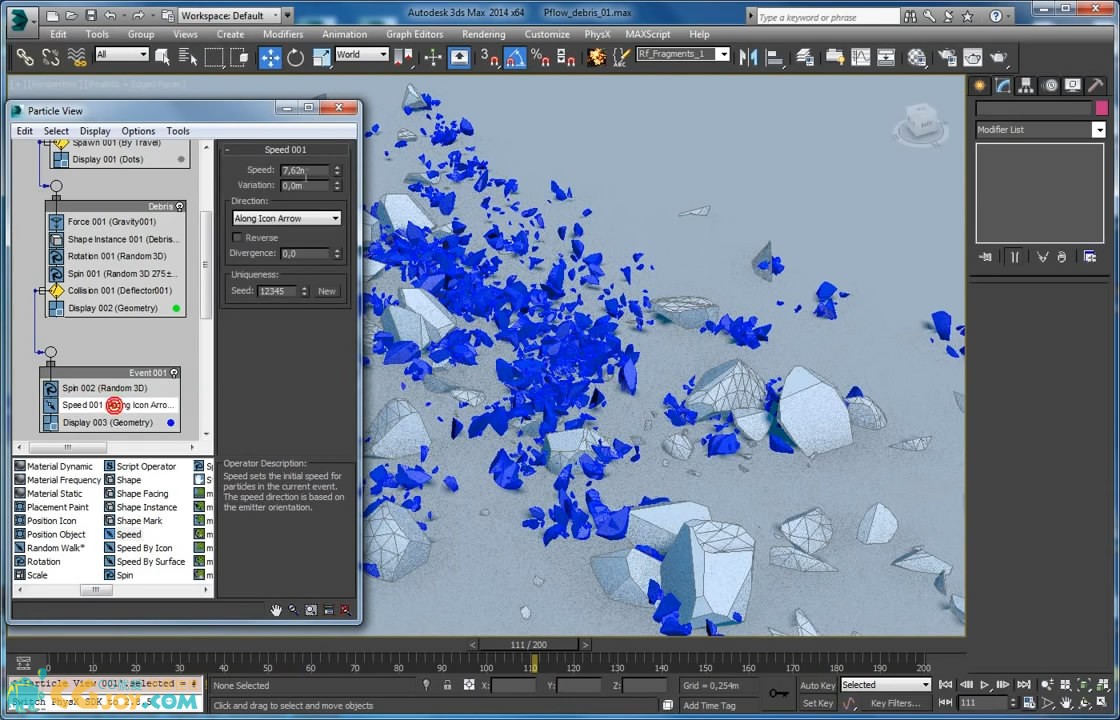Click the object color swatch in command panel
The height and width of the screenshot is (720, 1120).
tap(1101, 108)
